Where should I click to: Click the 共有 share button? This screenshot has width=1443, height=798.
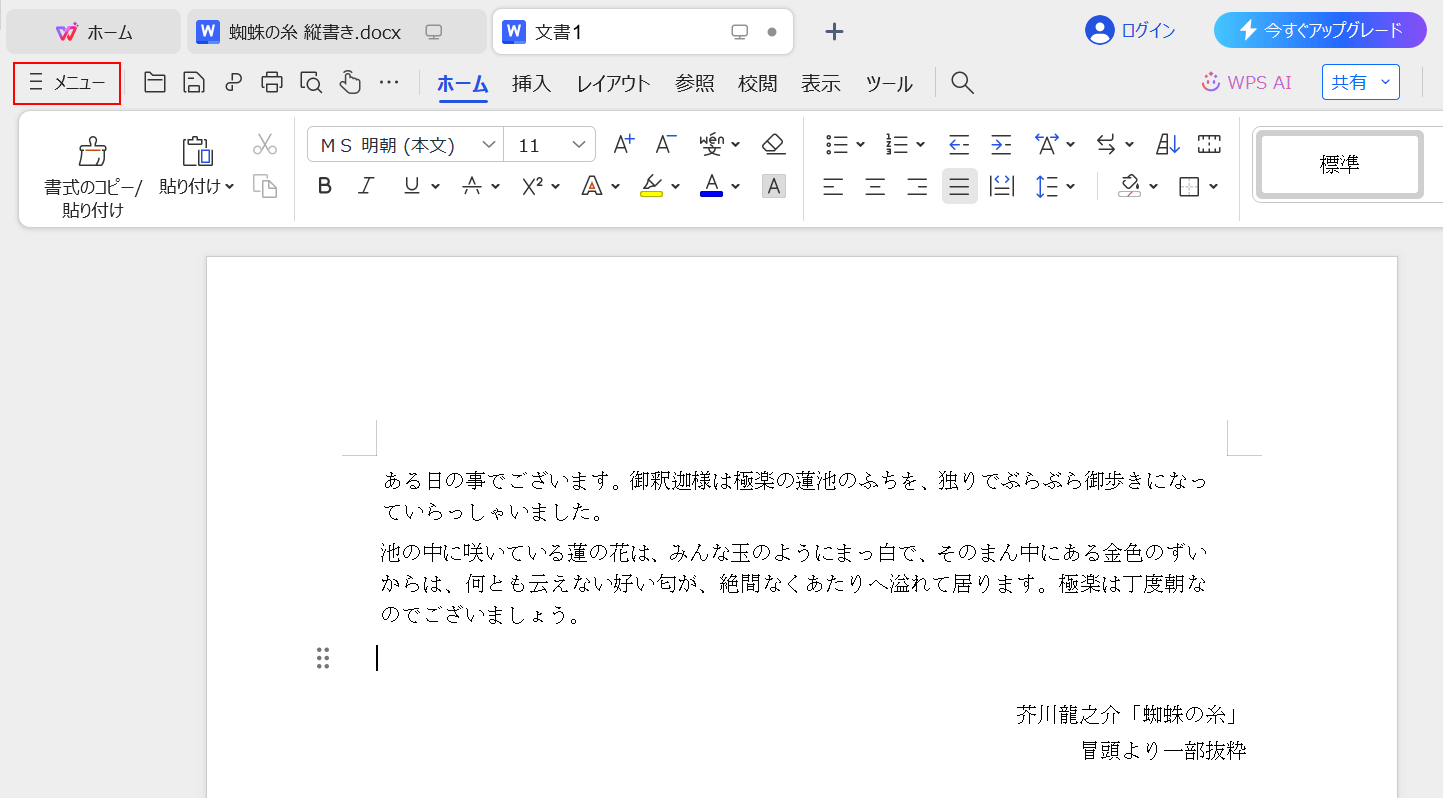coord(1361,83)
